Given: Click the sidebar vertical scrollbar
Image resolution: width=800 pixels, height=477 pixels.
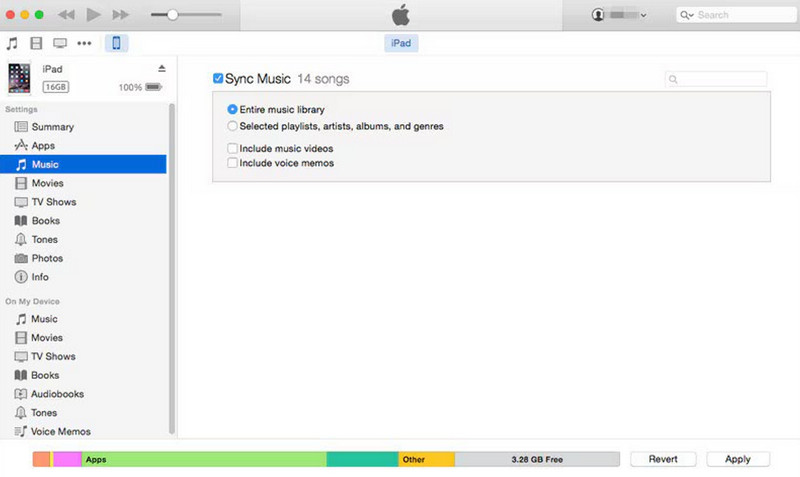Looking at the screenshot, I should click(x=172, y=269).
